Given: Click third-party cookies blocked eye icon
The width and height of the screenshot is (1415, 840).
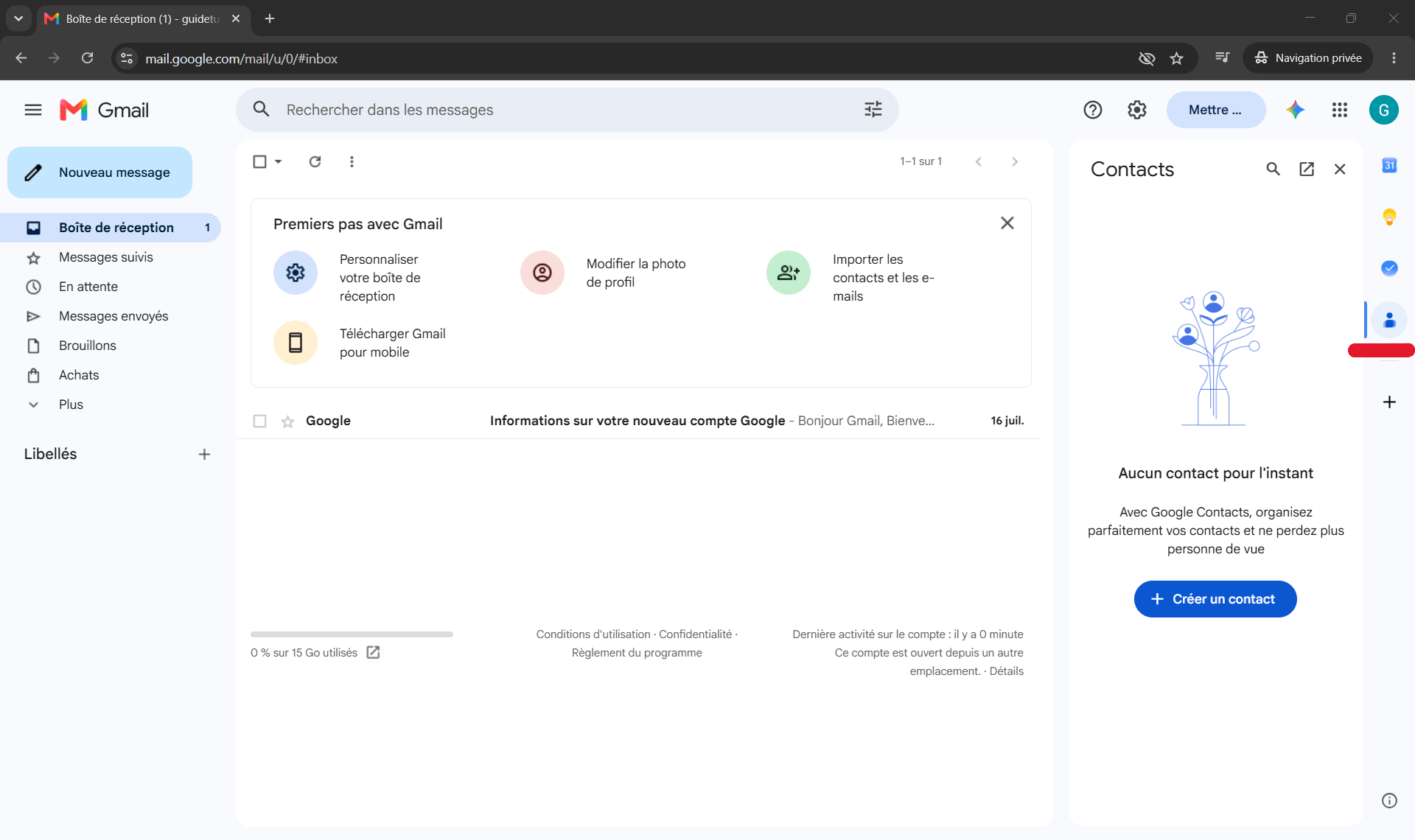Looking at the screenshot, I should point(1147,58).
